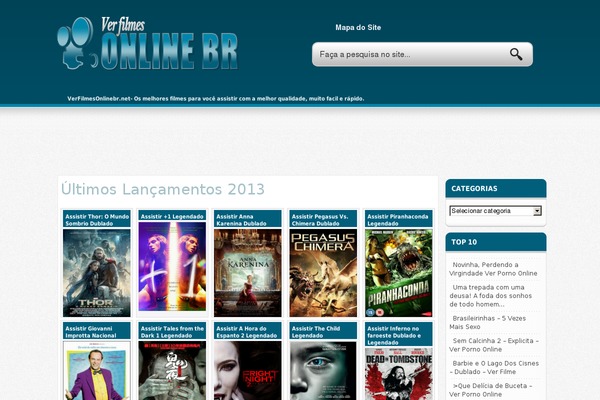Viewport: 600px width, 400px height.
Task: Open 'Assistir Piranhaconda Legendado' title link
Action: tap(397, 220)
